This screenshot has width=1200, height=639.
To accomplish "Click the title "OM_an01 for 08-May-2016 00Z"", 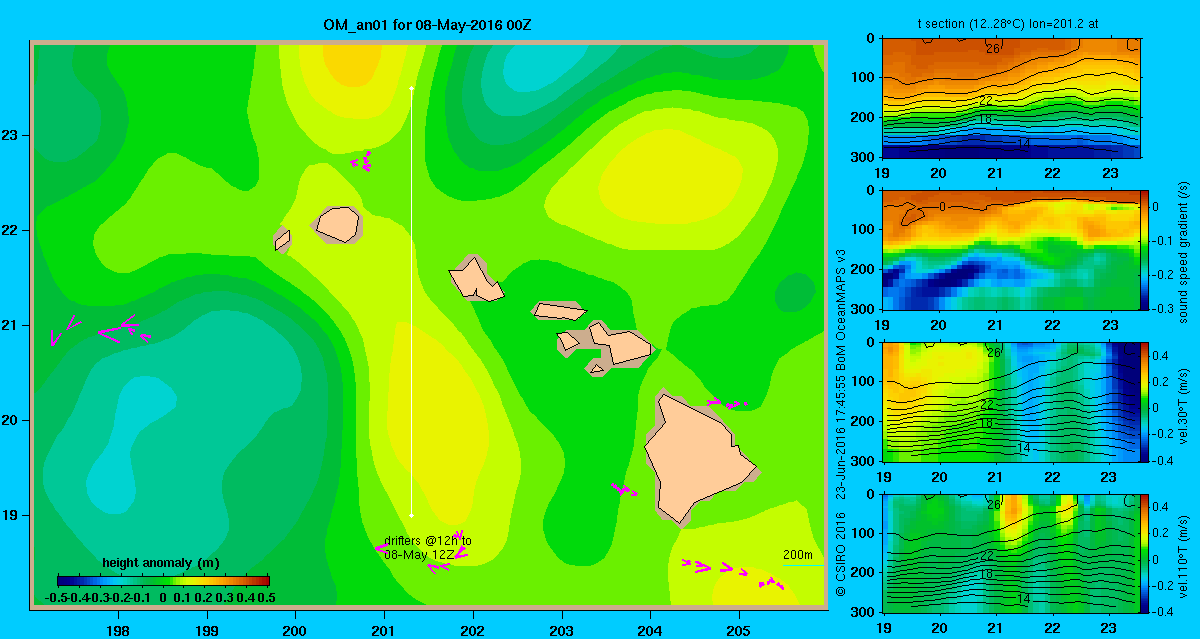I will click(426, 24).
